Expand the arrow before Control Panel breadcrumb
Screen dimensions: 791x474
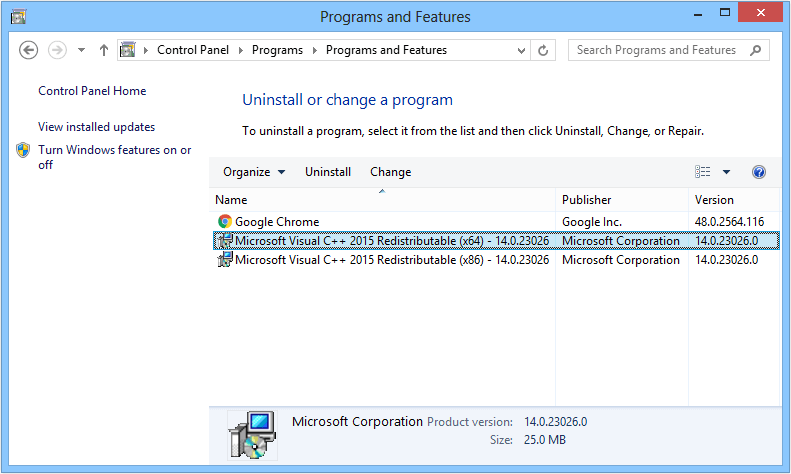146,50
